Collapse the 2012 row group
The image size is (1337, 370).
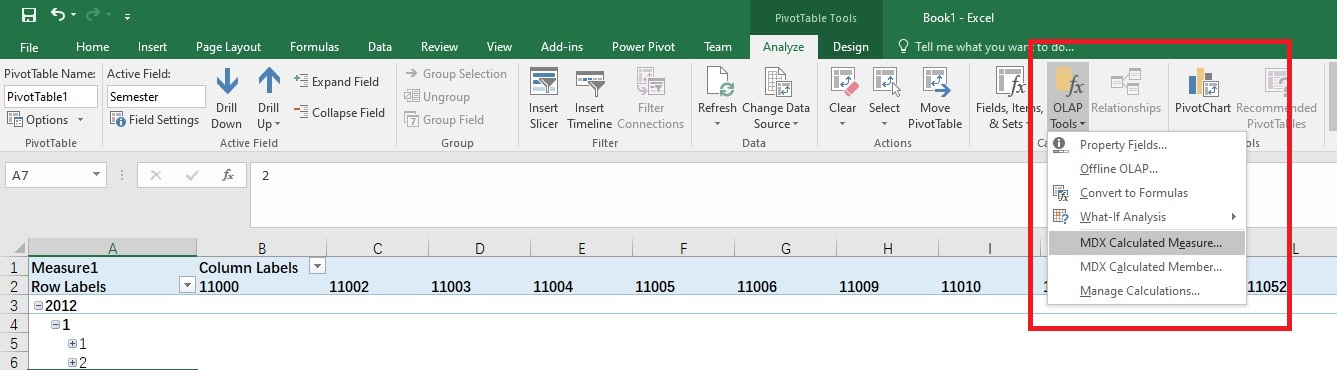38,306
